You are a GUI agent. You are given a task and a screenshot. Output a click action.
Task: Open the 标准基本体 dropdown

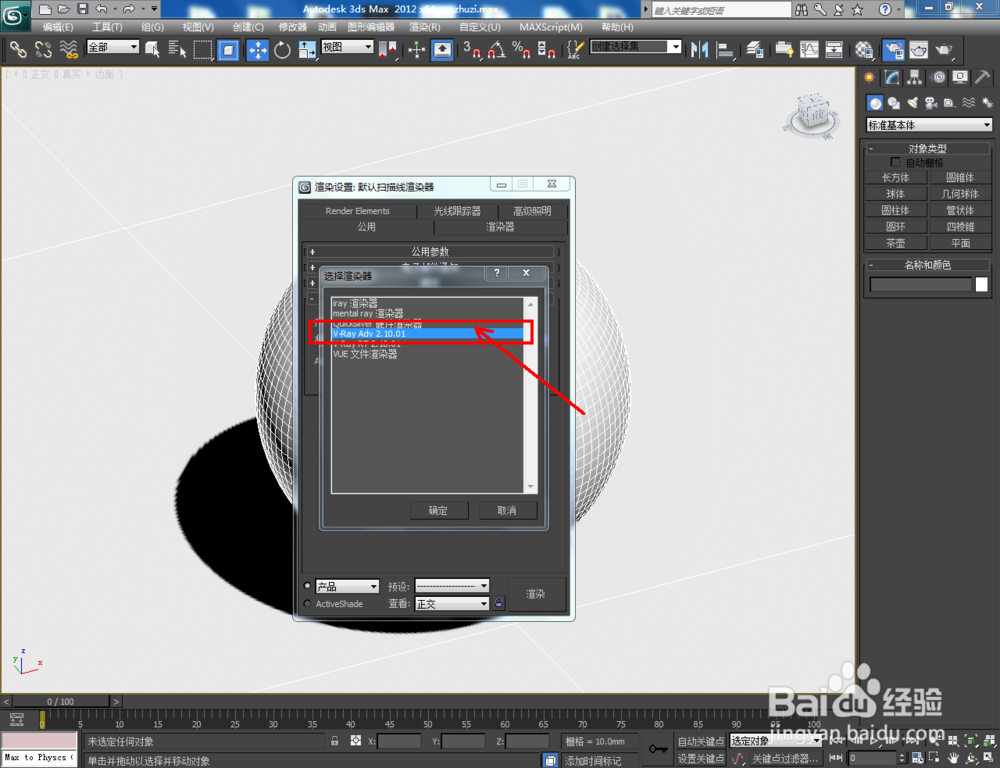927,125
